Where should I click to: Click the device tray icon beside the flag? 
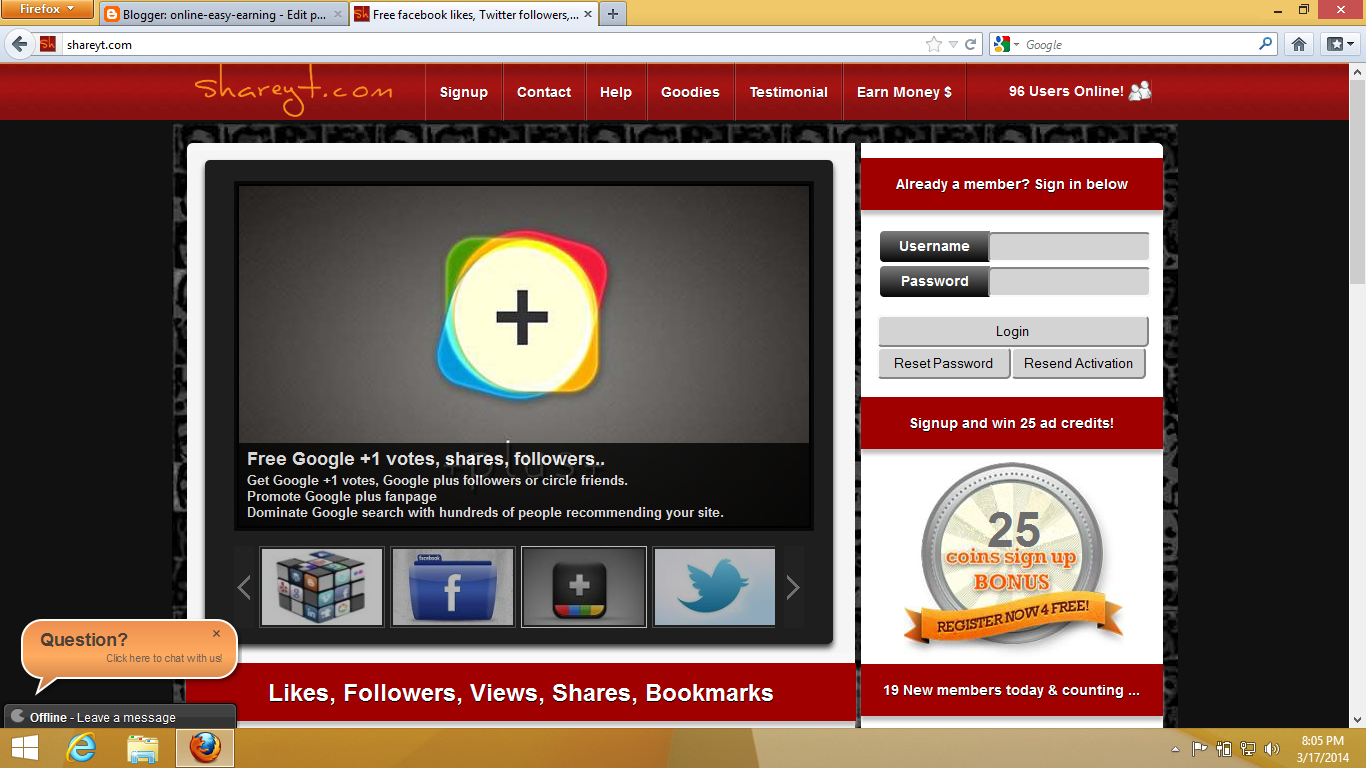(x=1224, y=748)
